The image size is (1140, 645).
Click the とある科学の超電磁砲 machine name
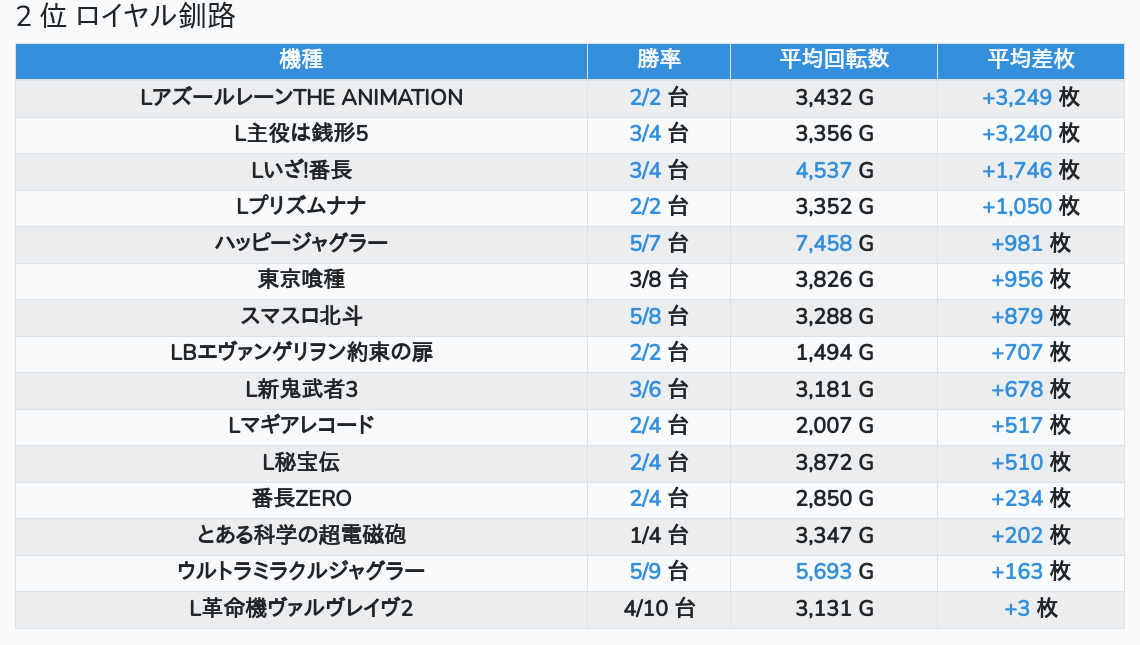[x=301, y=535]
